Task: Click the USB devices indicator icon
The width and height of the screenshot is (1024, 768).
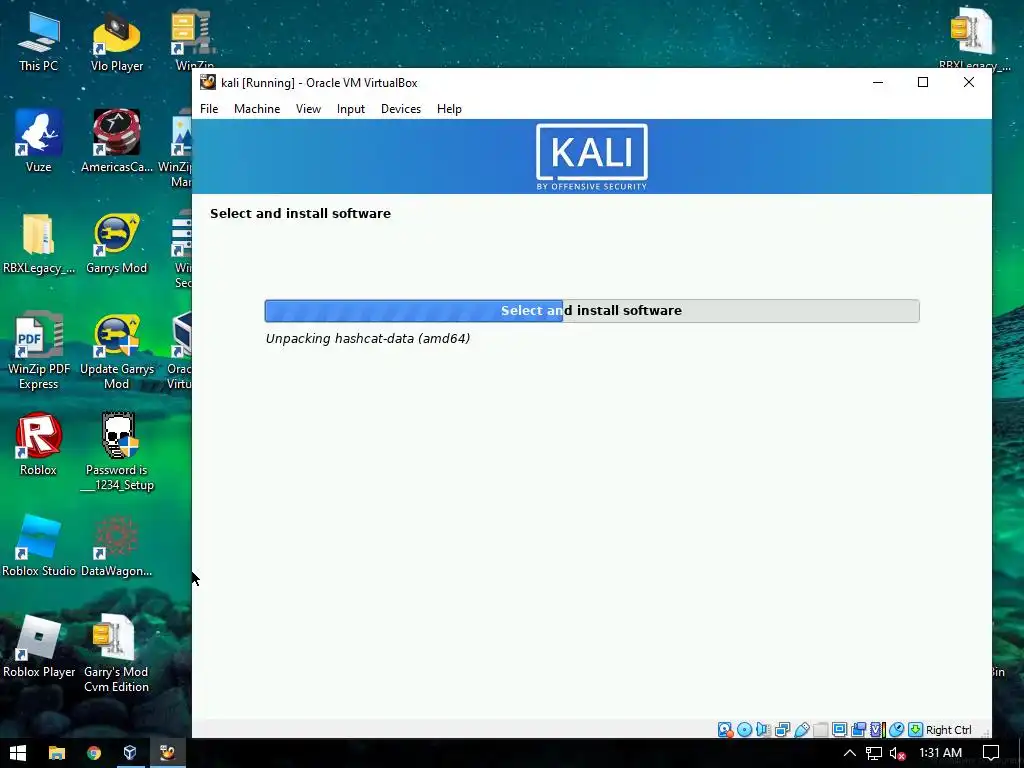Action: [x=802, y=729]
